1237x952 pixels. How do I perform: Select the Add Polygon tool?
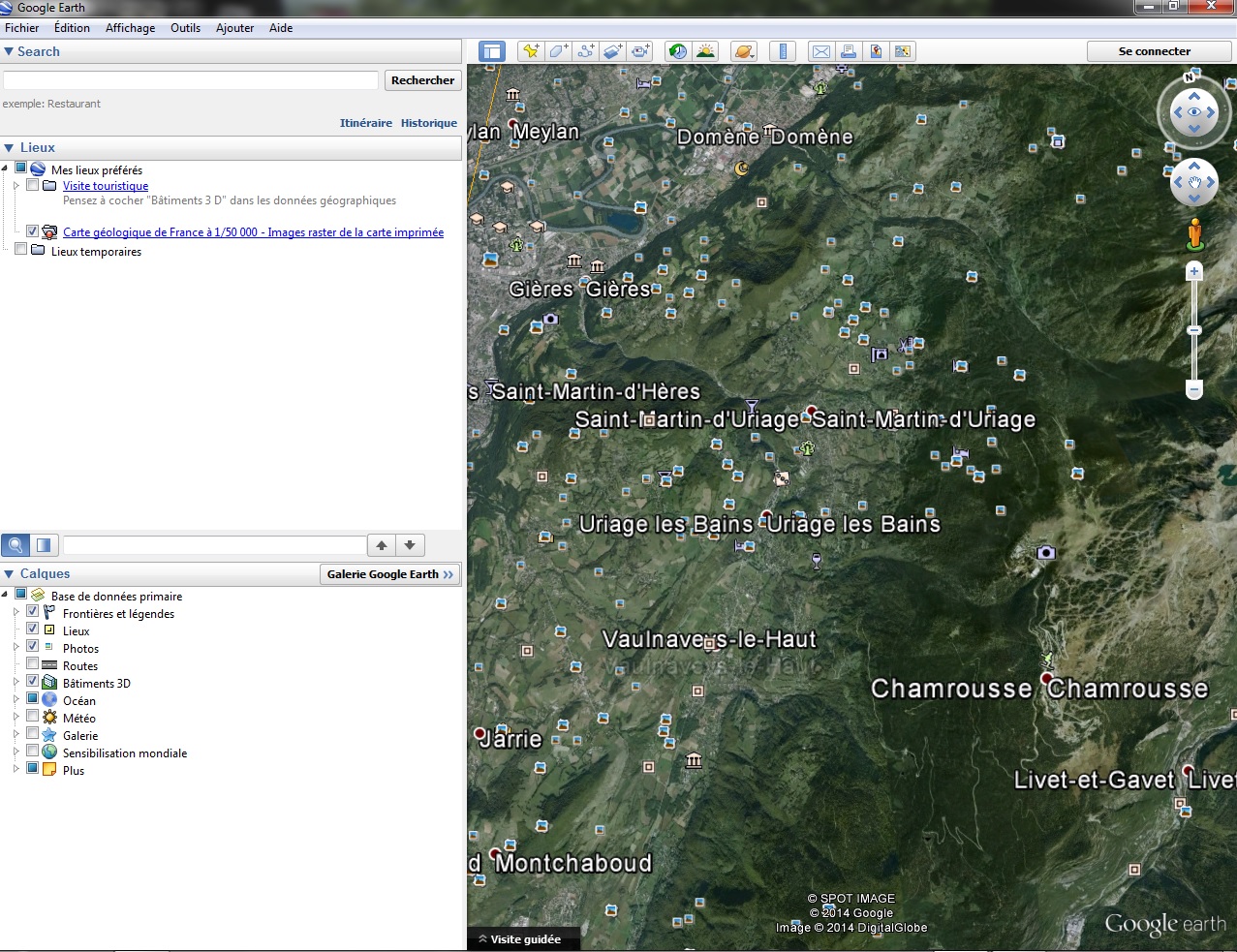[558, 51]
